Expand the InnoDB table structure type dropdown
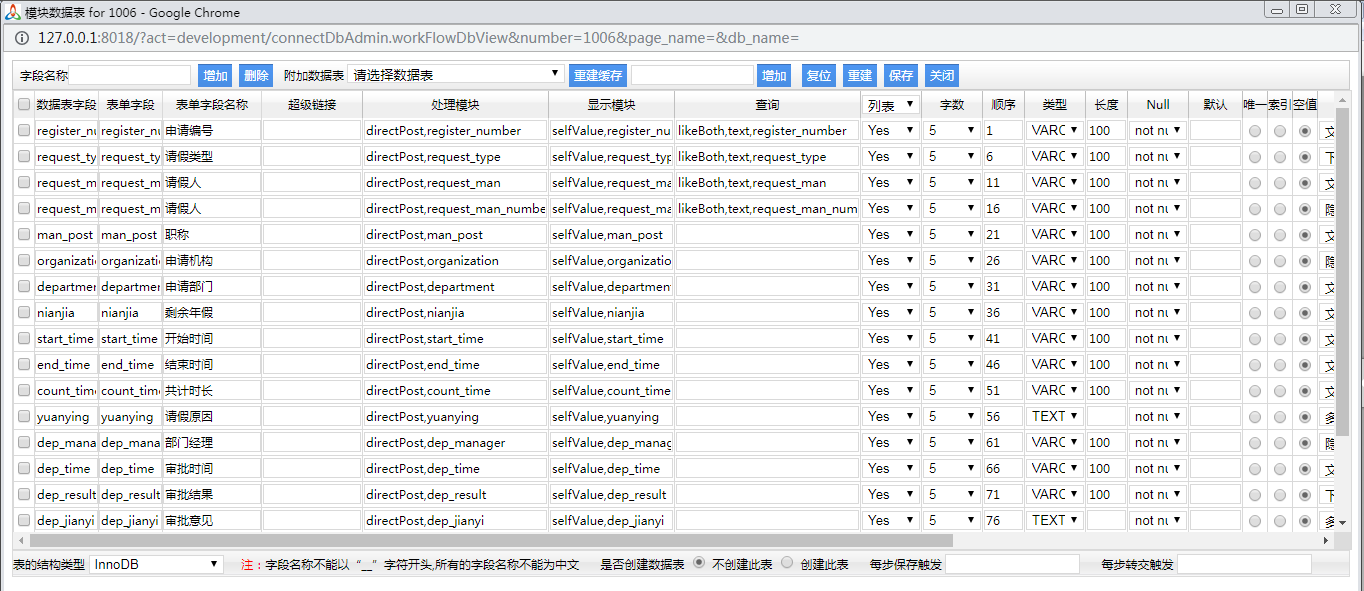The height and width of the screenshot is (591, 1364). click(156, 564)
